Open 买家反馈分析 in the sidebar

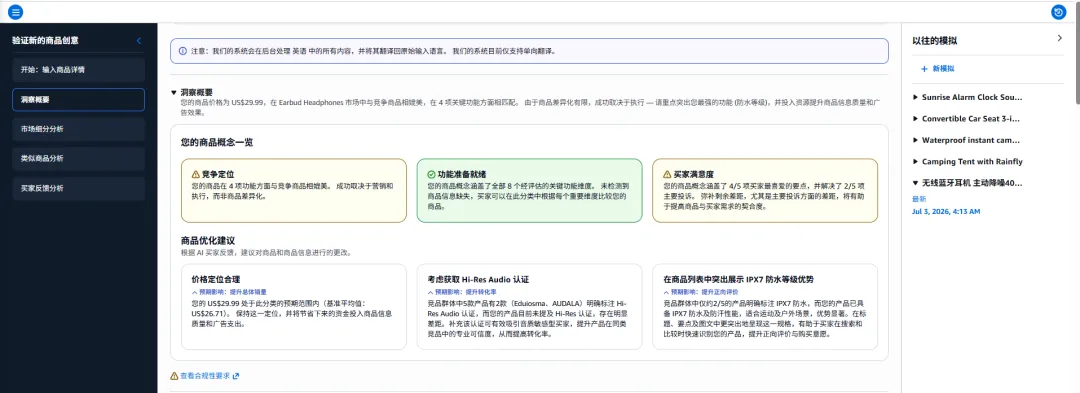[x=79, y=189]
